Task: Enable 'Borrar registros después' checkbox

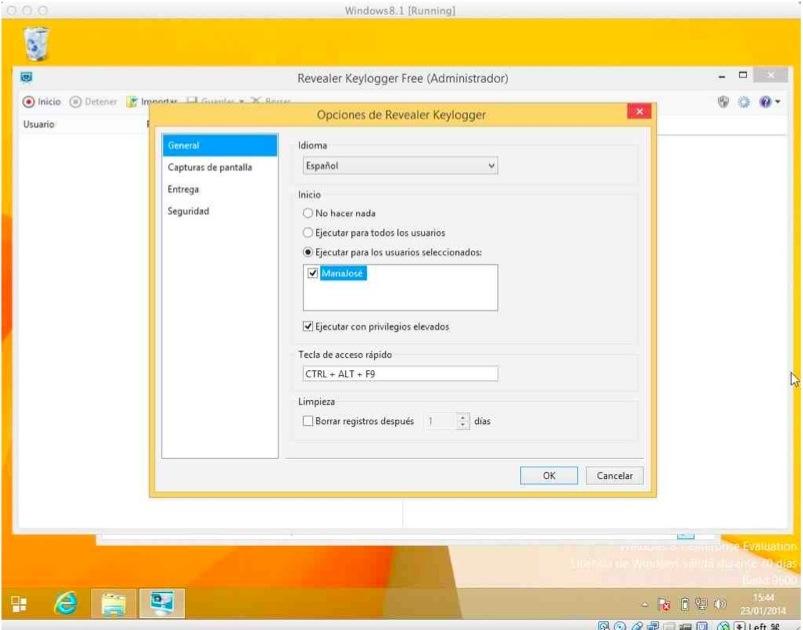Action: pyautogui.click(x=308, y=421)
